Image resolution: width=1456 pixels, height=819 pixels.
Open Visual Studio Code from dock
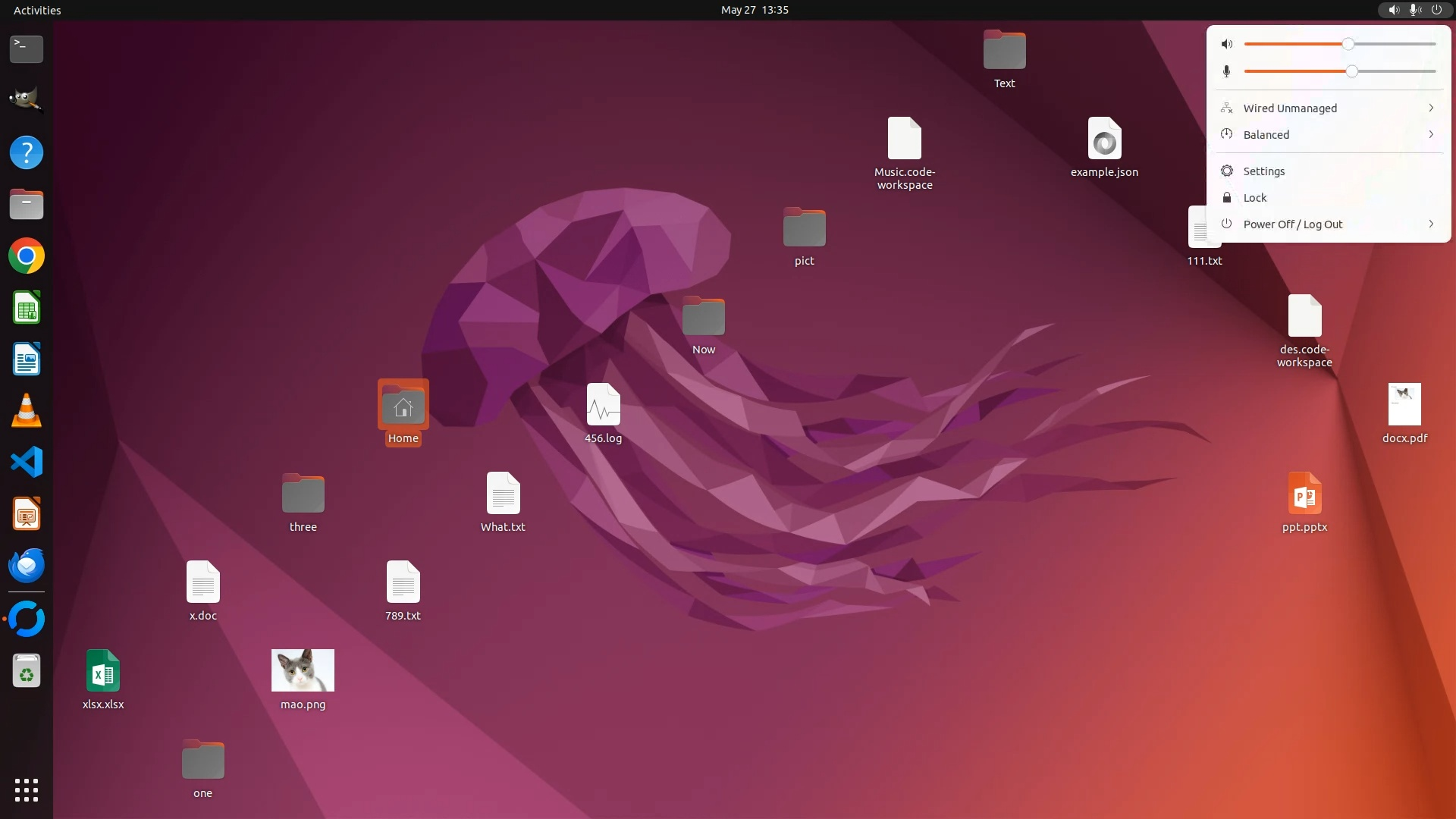[27, 463]
